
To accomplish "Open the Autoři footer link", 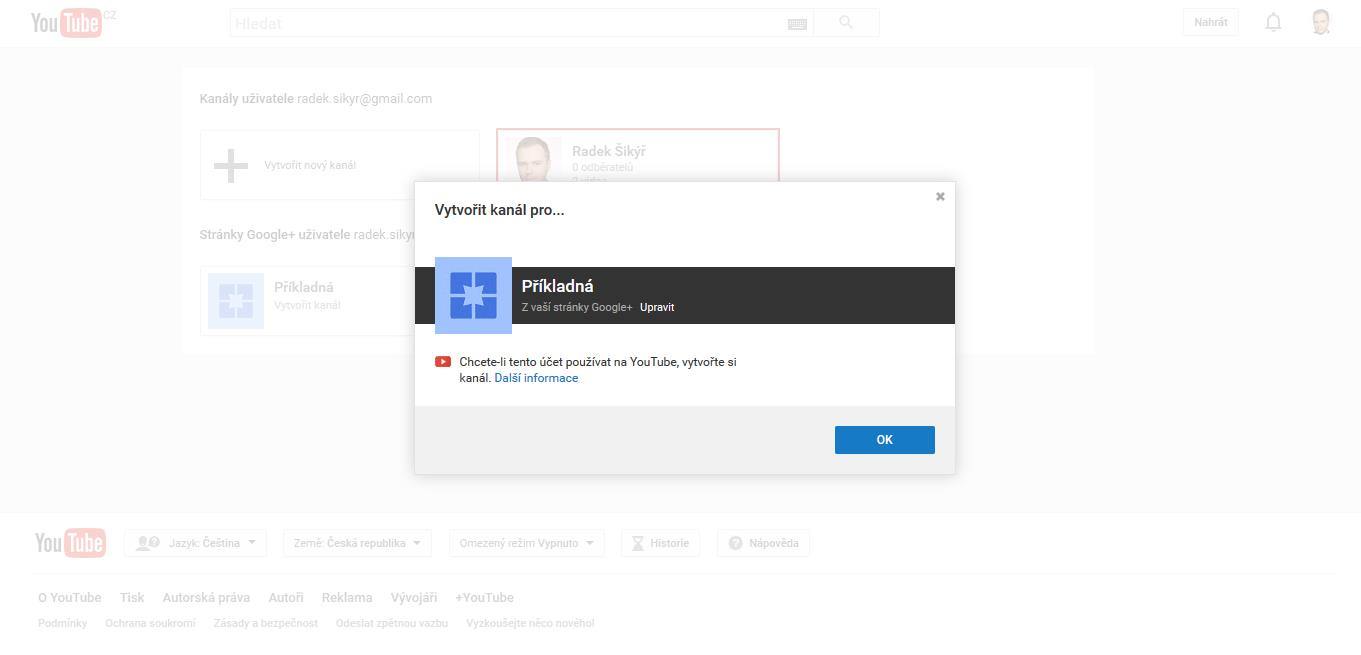I will (x=286, y=598).
